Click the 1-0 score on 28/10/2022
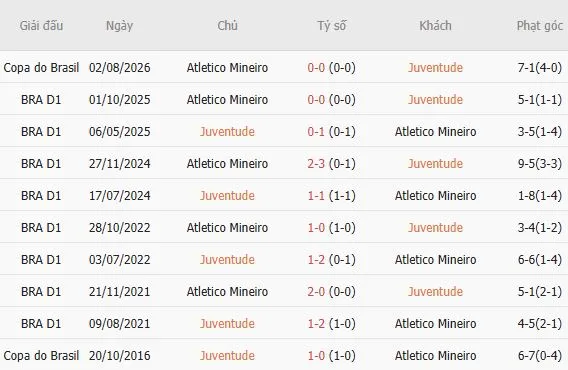Viewport: 568px width, 370px height. (x=316, y=228)
